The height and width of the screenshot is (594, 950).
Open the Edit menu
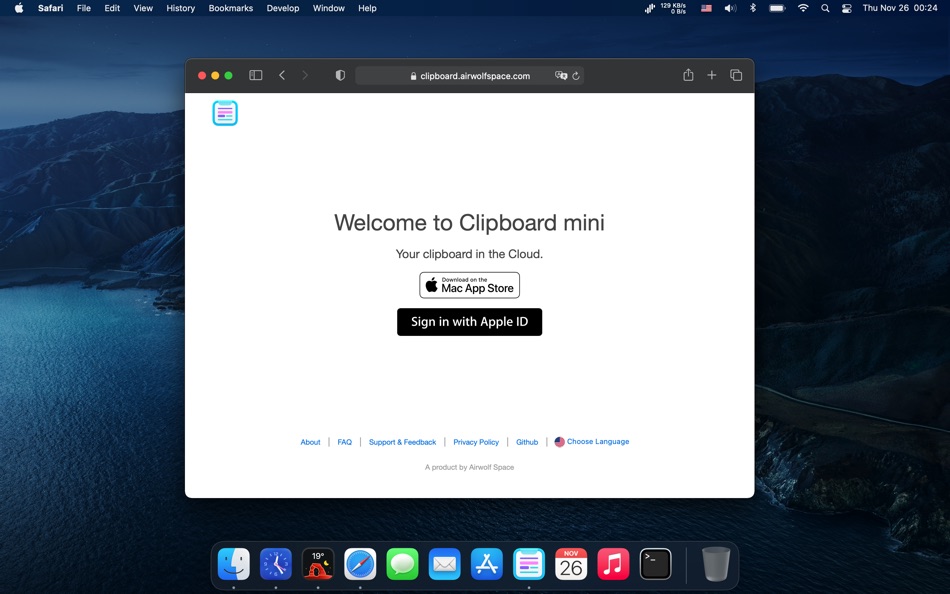(x=112, y=8)
